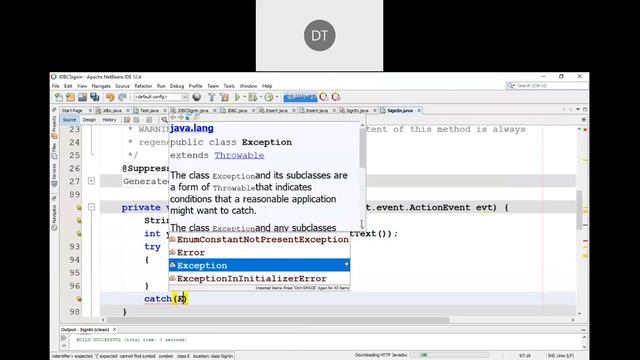Follow the java.lang link in Javadoc

click(192, 128)
